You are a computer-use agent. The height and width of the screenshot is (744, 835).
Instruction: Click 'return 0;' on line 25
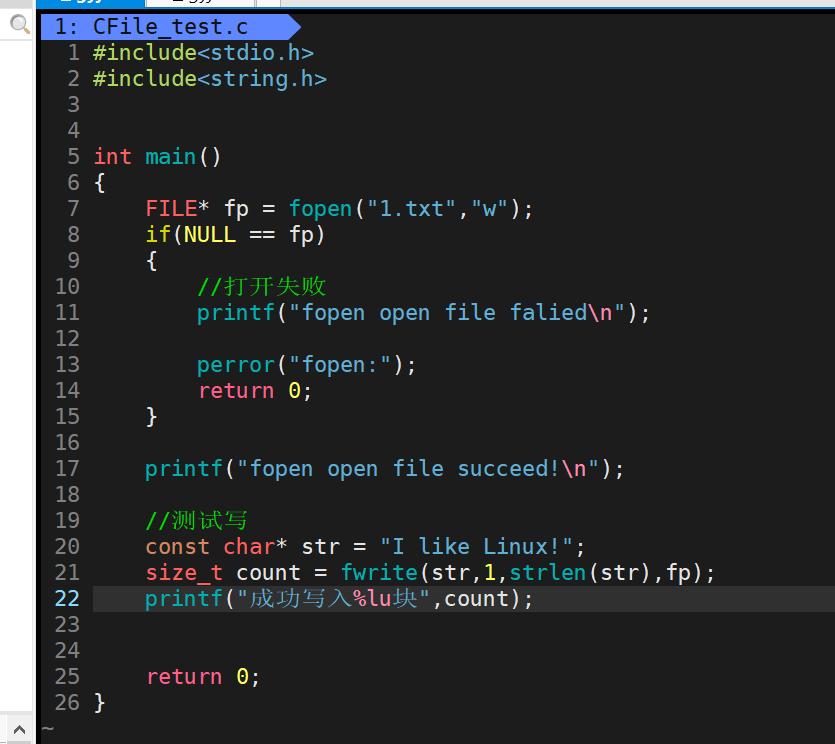[x=203, y=677]
